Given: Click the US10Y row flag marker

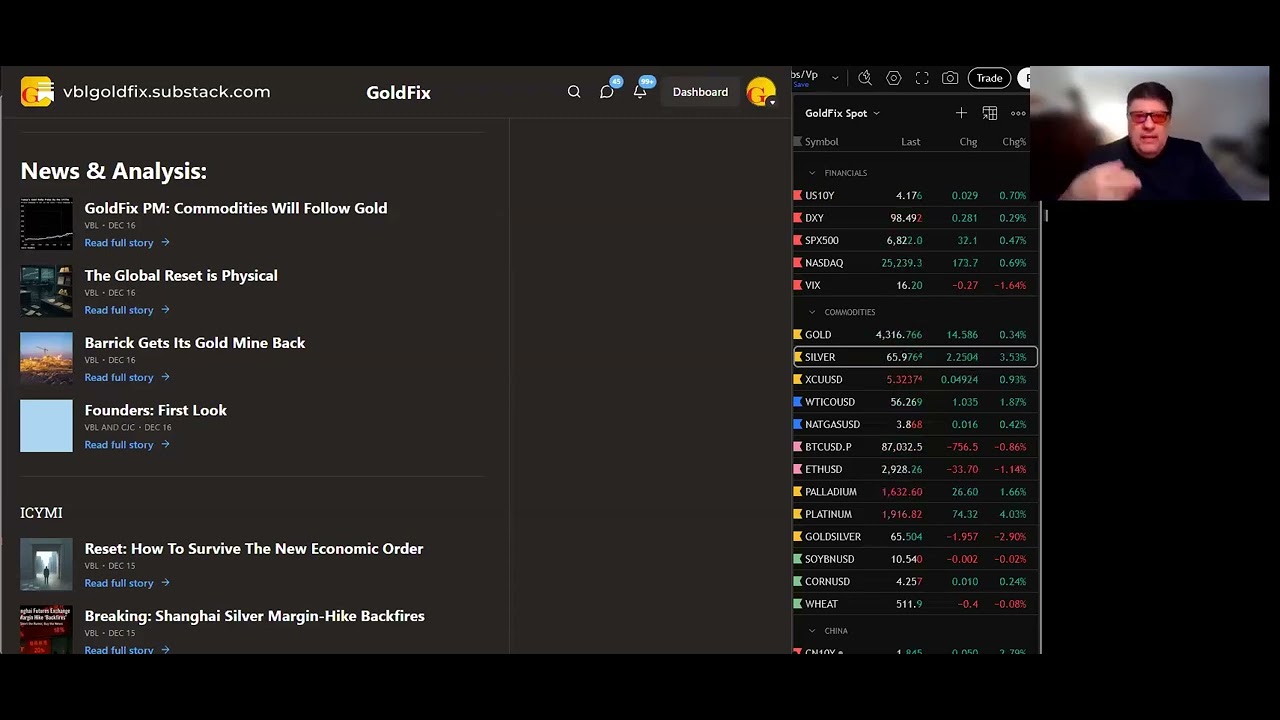Looking at the screenshot, I should [797, 196].
